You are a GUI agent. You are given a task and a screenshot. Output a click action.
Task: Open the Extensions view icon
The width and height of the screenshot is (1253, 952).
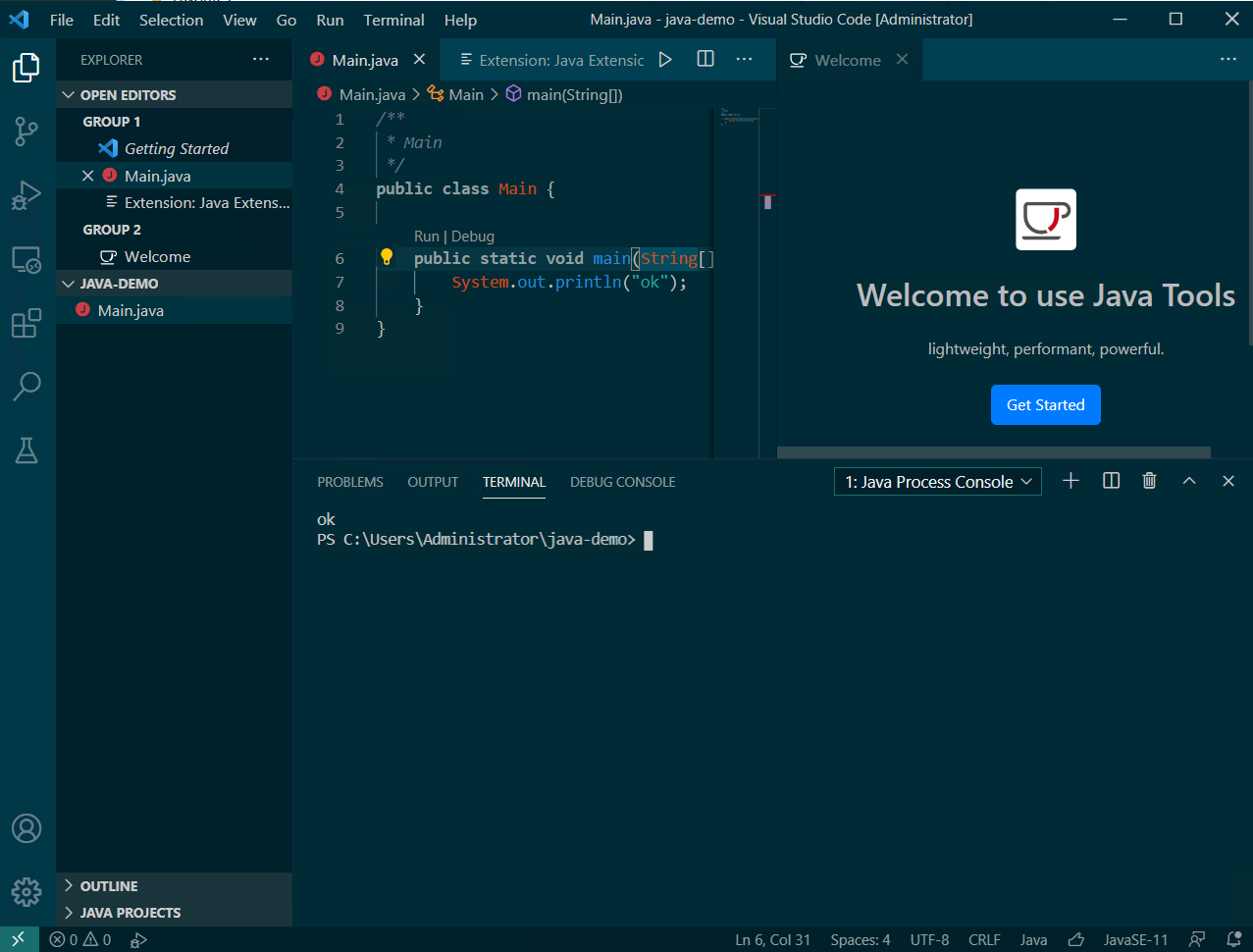point(26,323)
